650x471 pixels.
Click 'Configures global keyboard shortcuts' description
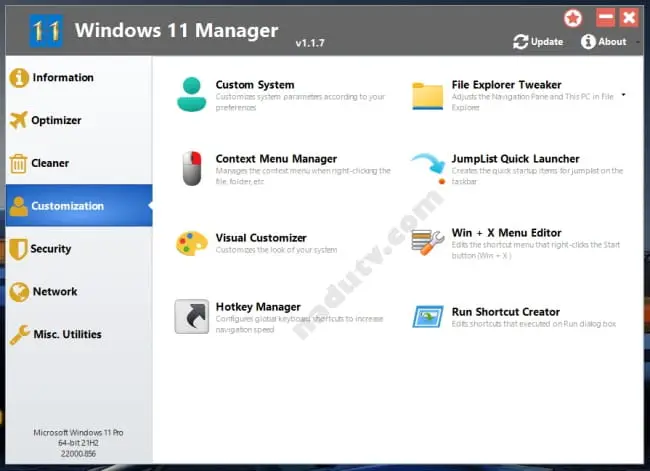299,324
